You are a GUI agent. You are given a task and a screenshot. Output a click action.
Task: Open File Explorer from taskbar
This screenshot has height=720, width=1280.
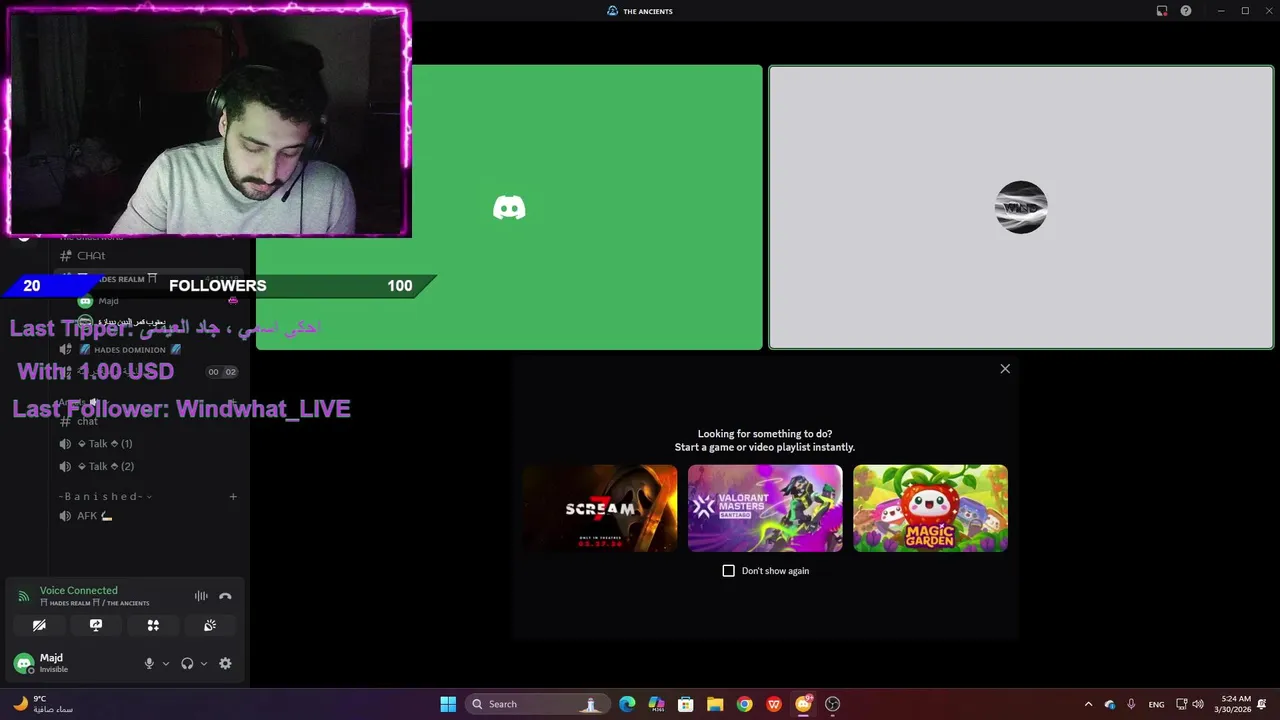[x=715, y=704]
